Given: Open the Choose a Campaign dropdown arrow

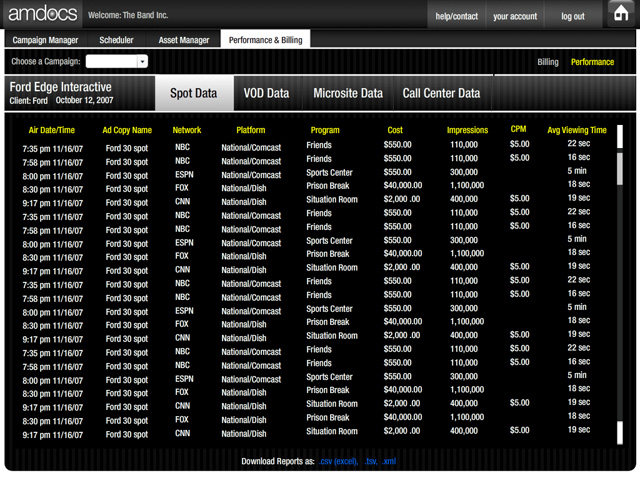Looking at the screenshot, I should point(142,62).
